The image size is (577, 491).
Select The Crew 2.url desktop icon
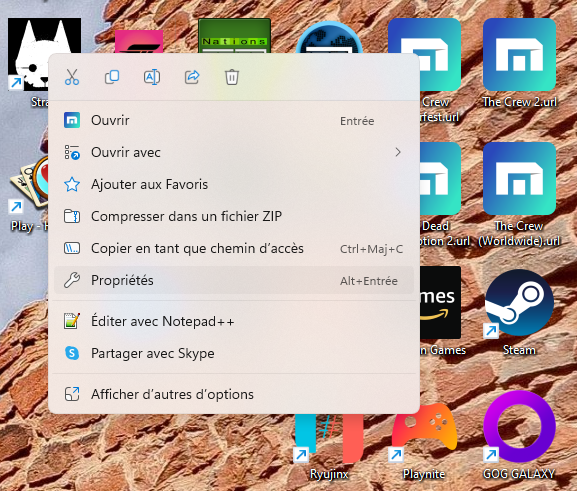[x=519, y=63]
